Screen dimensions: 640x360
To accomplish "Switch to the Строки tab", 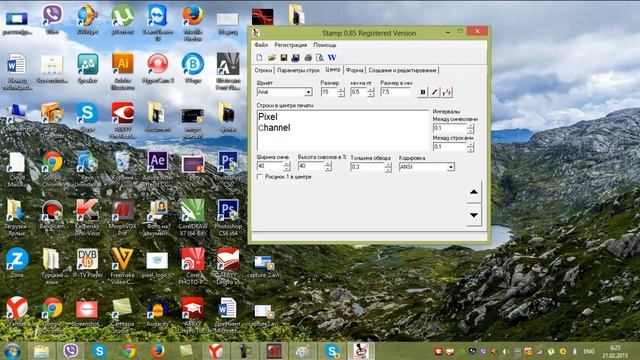I will (x=263, y=70).
